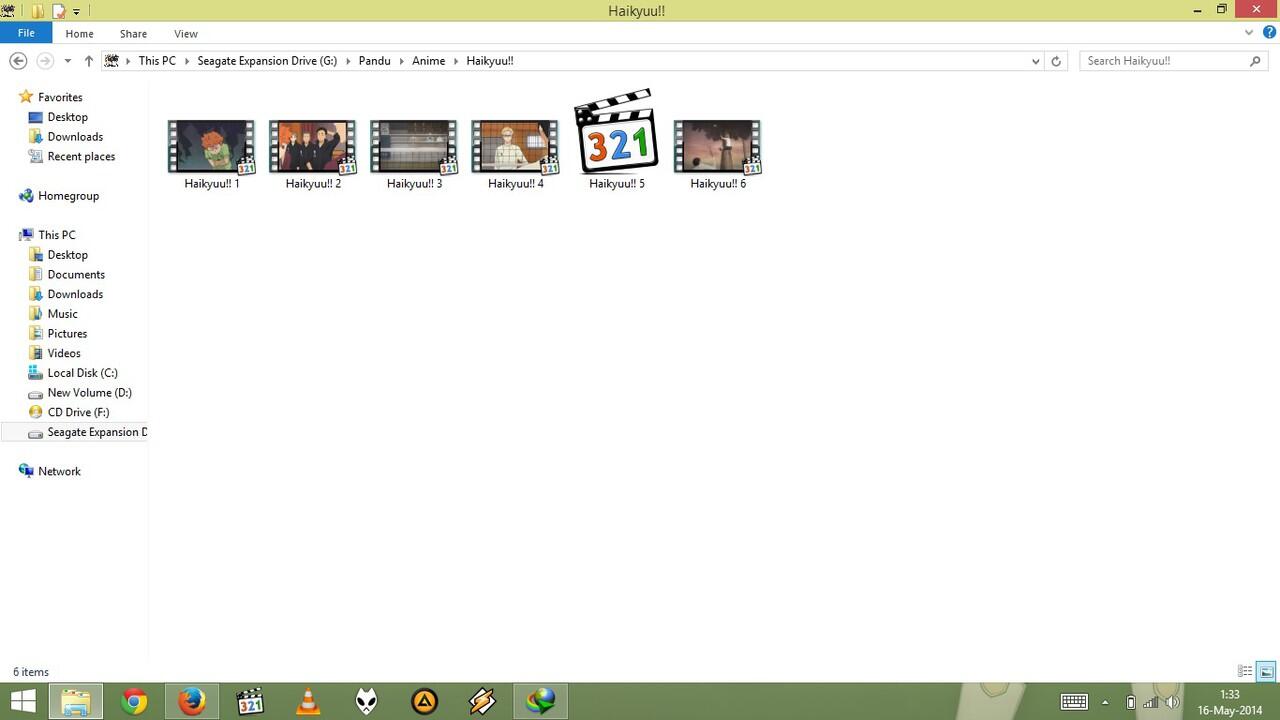Select the Haikyuu!! 3 video file

click(414, 154)
